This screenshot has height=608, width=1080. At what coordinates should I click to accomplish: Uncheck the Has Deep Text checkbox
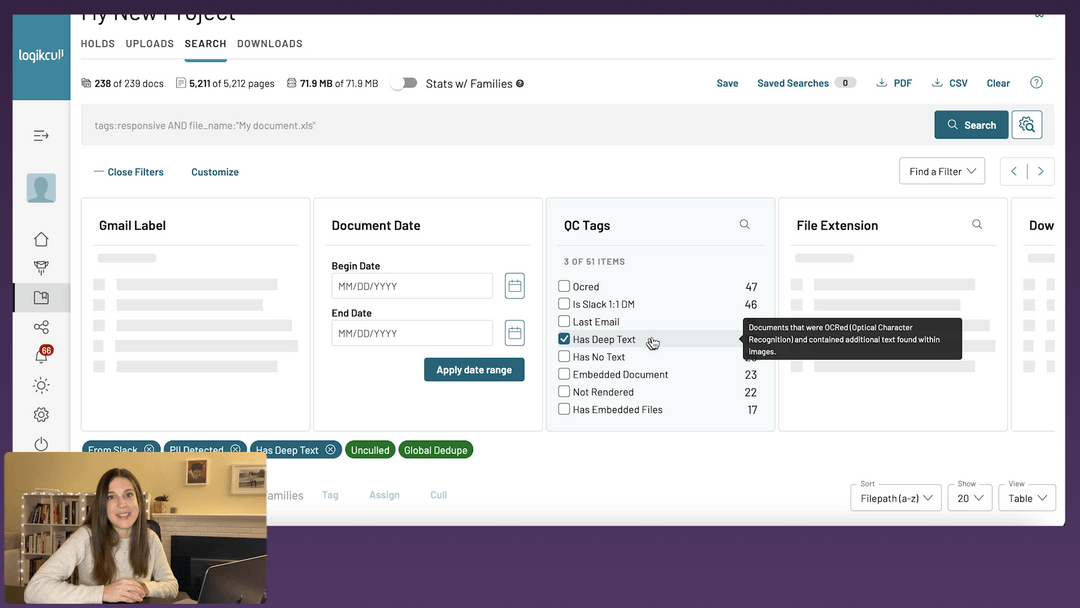click(564, 339)
